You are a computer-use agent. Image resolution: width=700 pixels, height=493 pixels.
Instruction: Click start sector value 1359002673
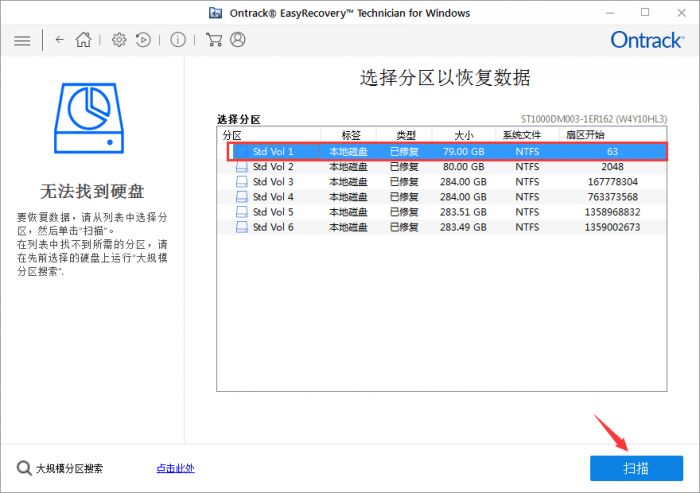pos(612,227)
